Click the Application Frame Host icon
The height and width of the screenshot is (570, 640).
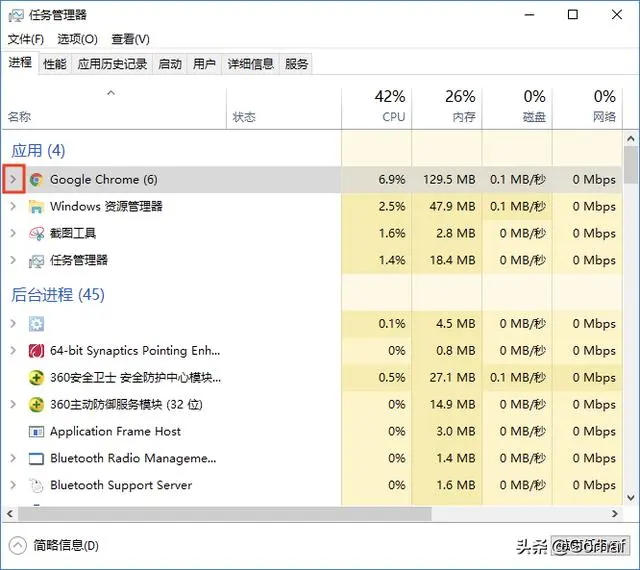[36, 432]
